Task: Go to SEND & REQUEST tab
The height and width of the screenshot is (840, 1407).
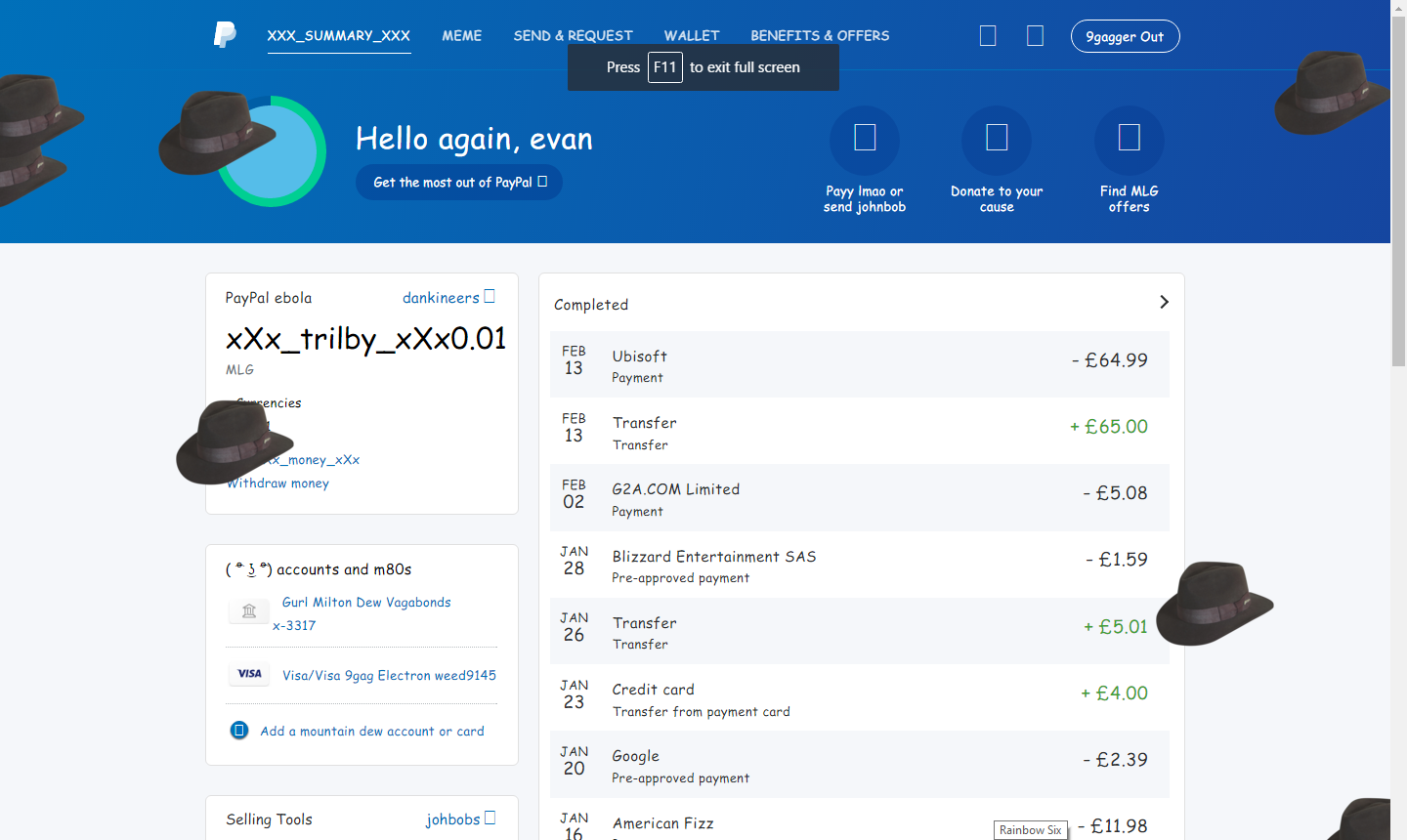Action: (x=574, y=36)
